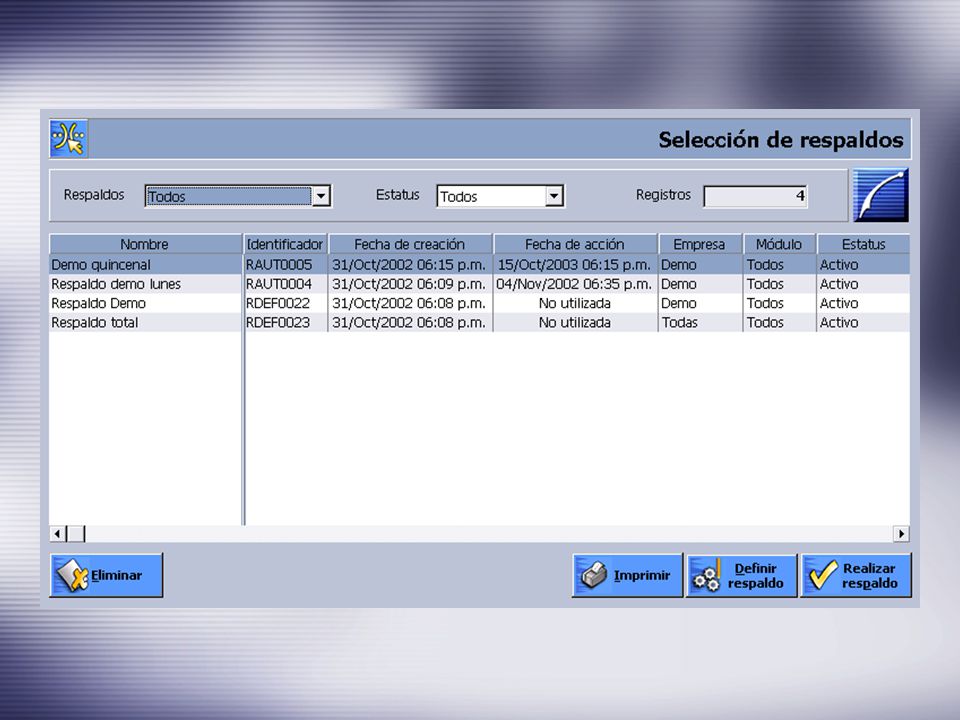960x720 pixels.
Task: Click the Respaldos combo box showing Todos
Action: 238,196
